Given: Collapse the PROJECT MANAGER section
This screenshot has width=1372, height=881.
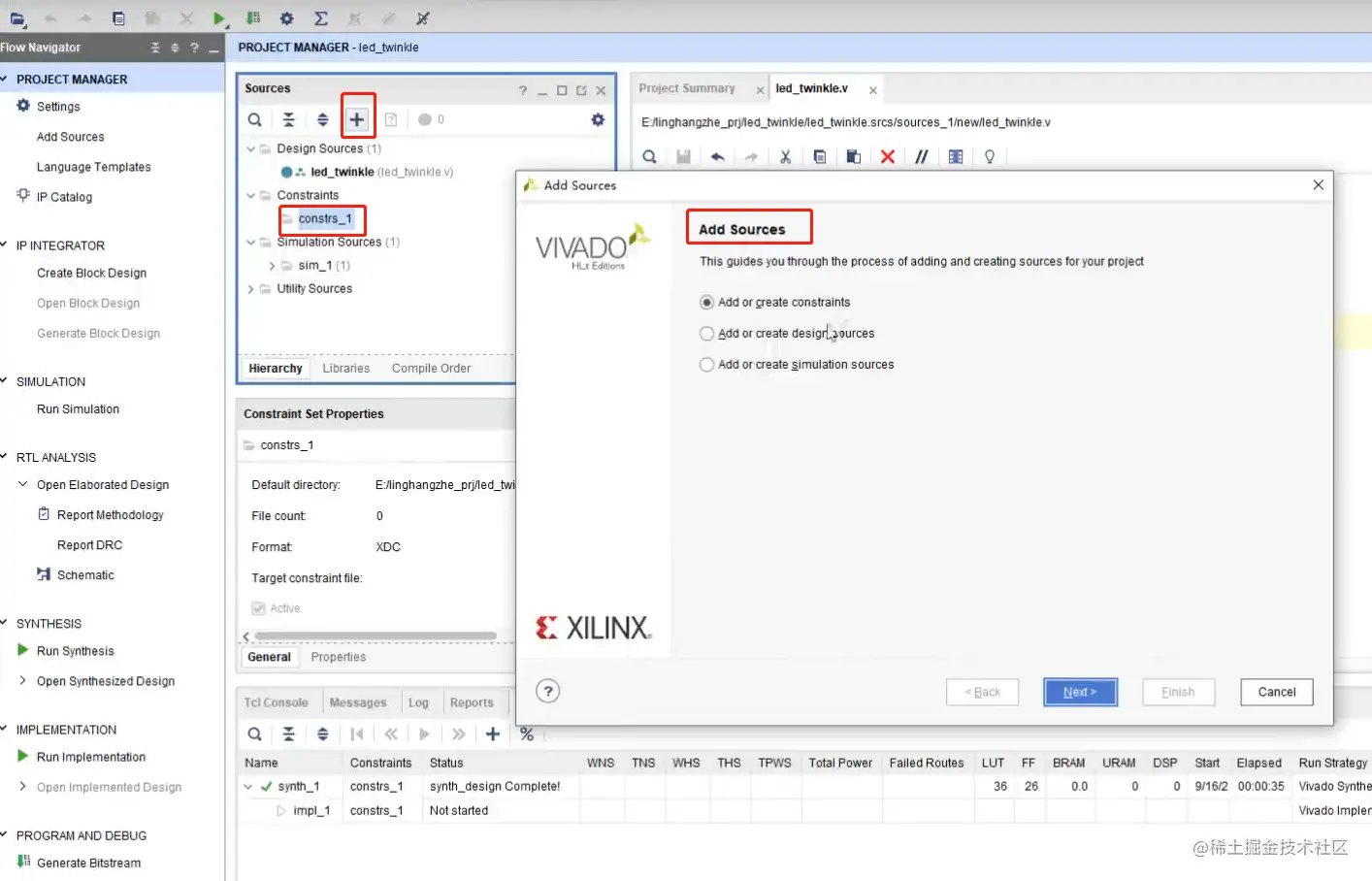Looking at the screenshot, I should point(5,80).
